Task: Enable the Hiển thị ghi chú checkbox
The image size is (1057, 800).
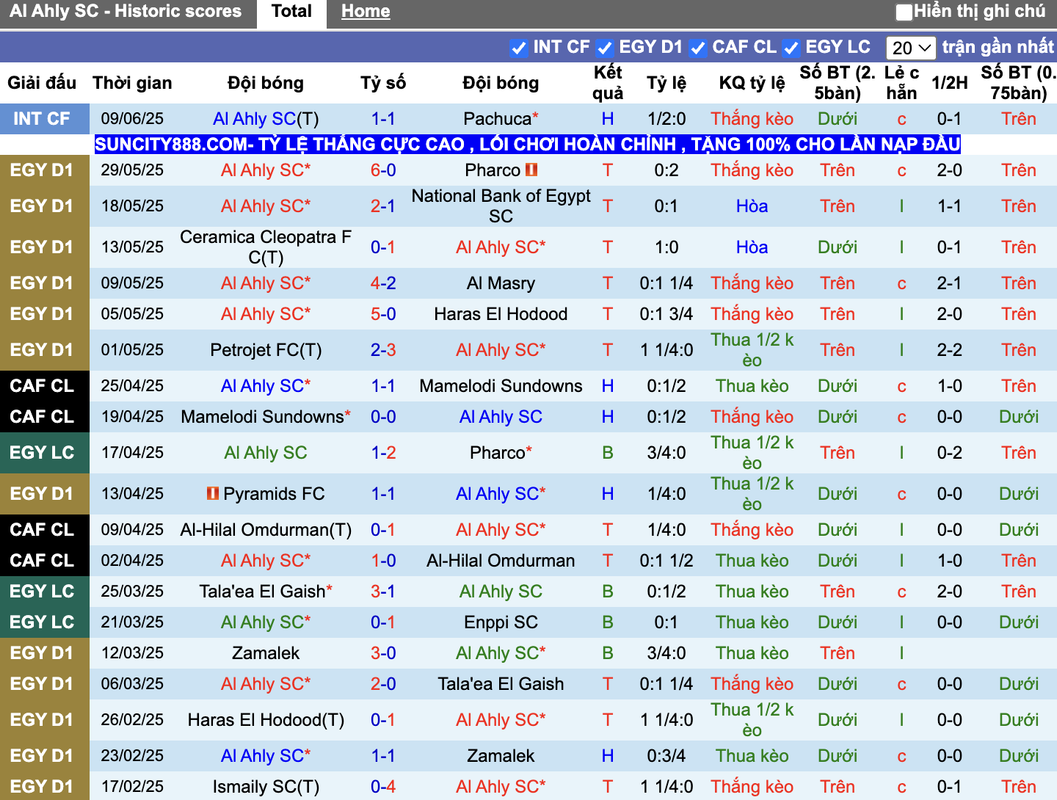Action: click(x=904, y=12)
